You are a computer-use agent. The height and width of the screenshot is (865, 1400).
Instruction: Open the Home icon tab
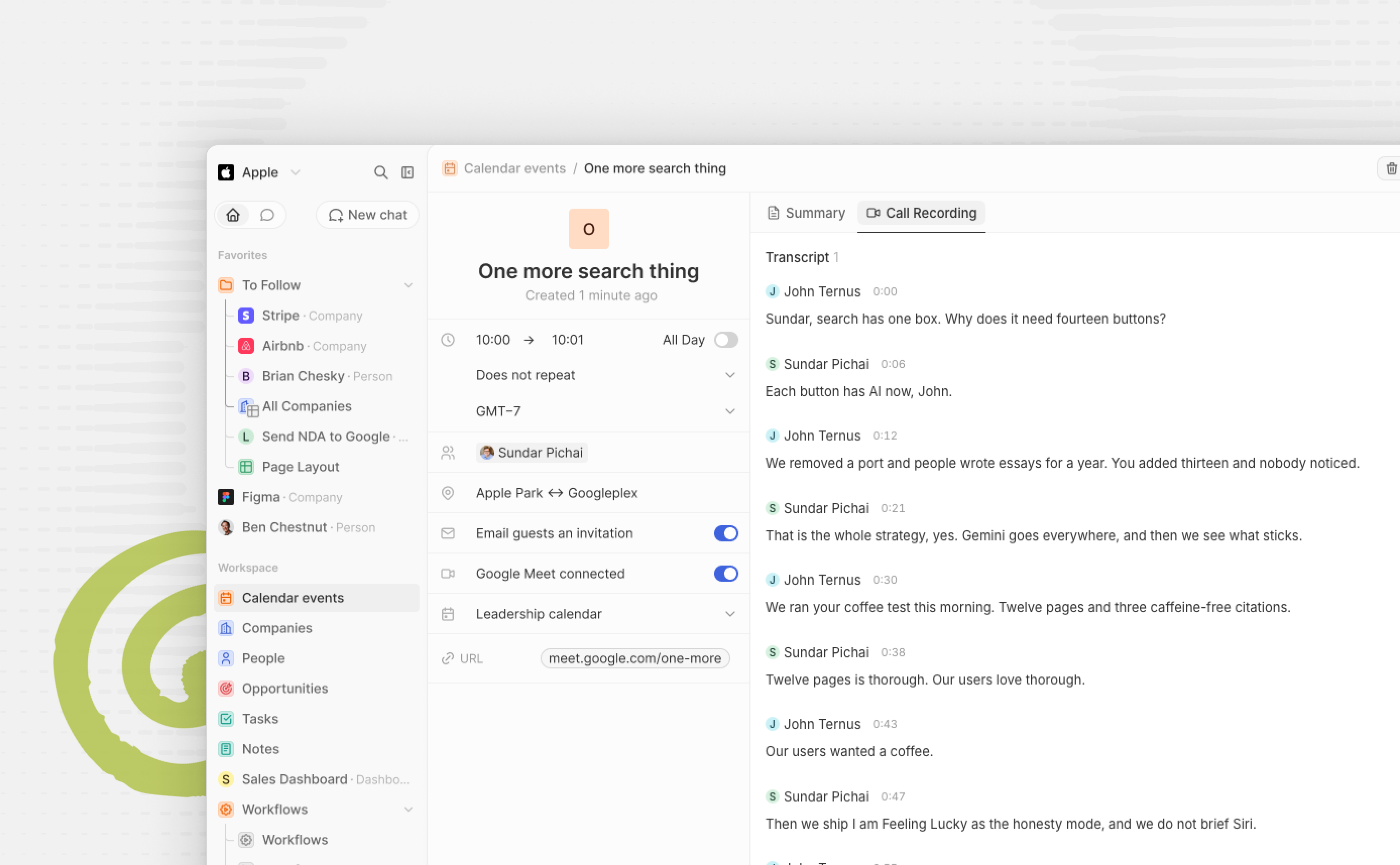coord(233,215)
